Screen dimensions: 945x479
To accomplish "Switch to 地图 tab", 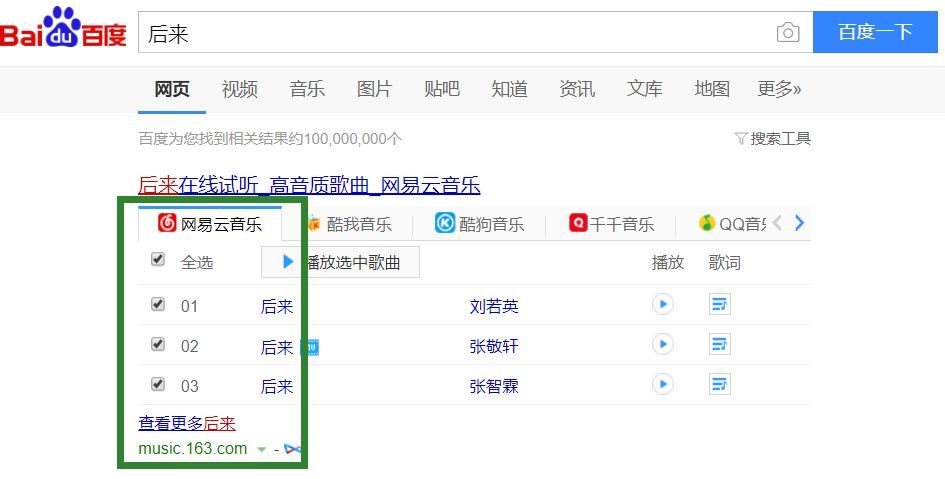I will pos(712,89).
